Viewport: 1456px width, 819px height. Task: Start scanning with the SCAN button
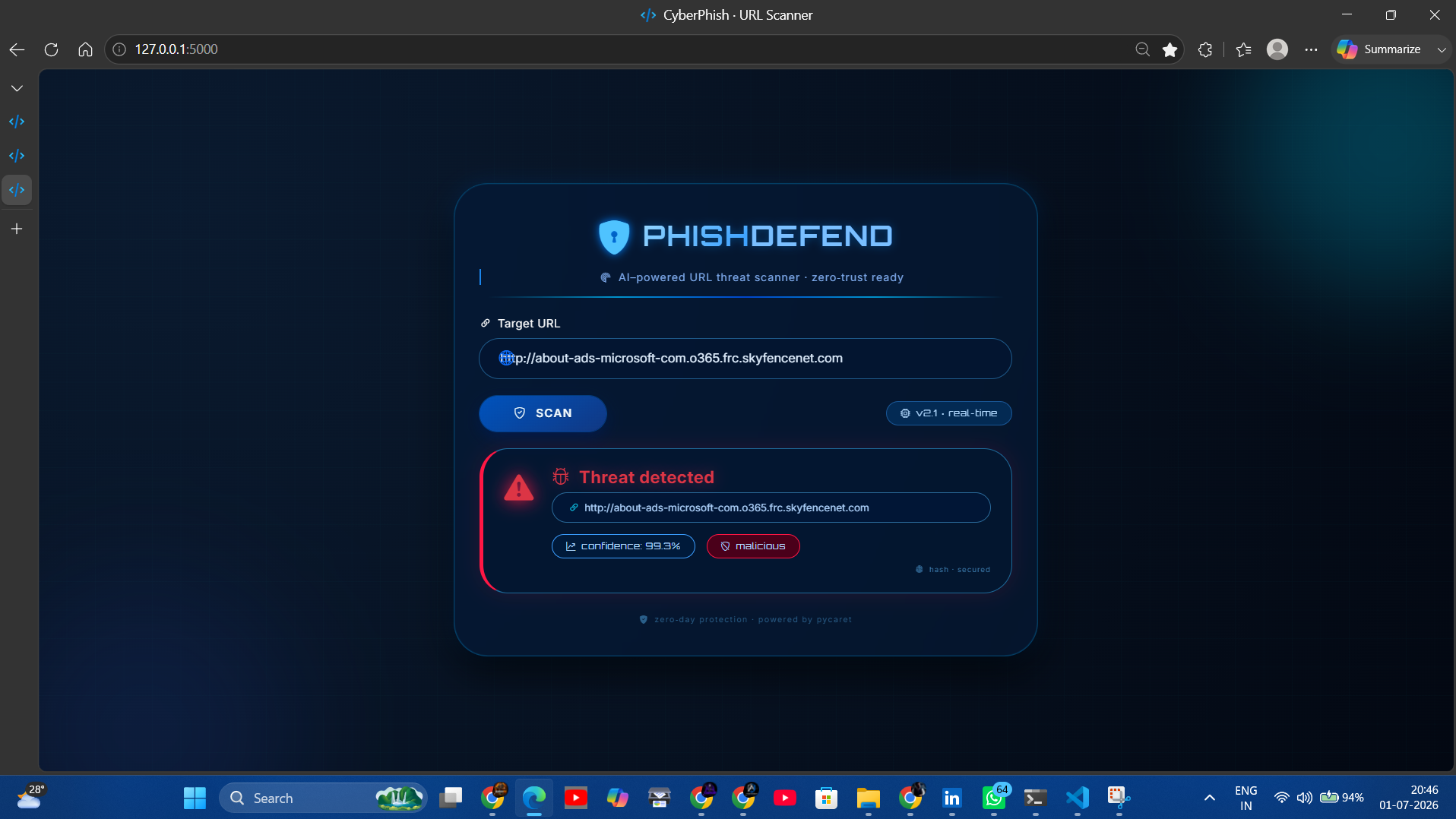tap(543, 413)
